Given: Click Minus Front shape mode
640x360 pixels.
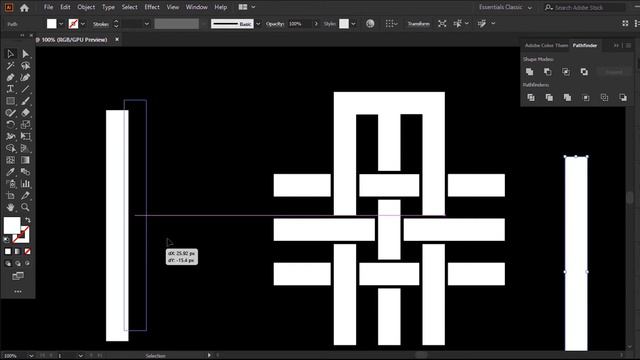Looking at the screenshot, I should 548,72.
